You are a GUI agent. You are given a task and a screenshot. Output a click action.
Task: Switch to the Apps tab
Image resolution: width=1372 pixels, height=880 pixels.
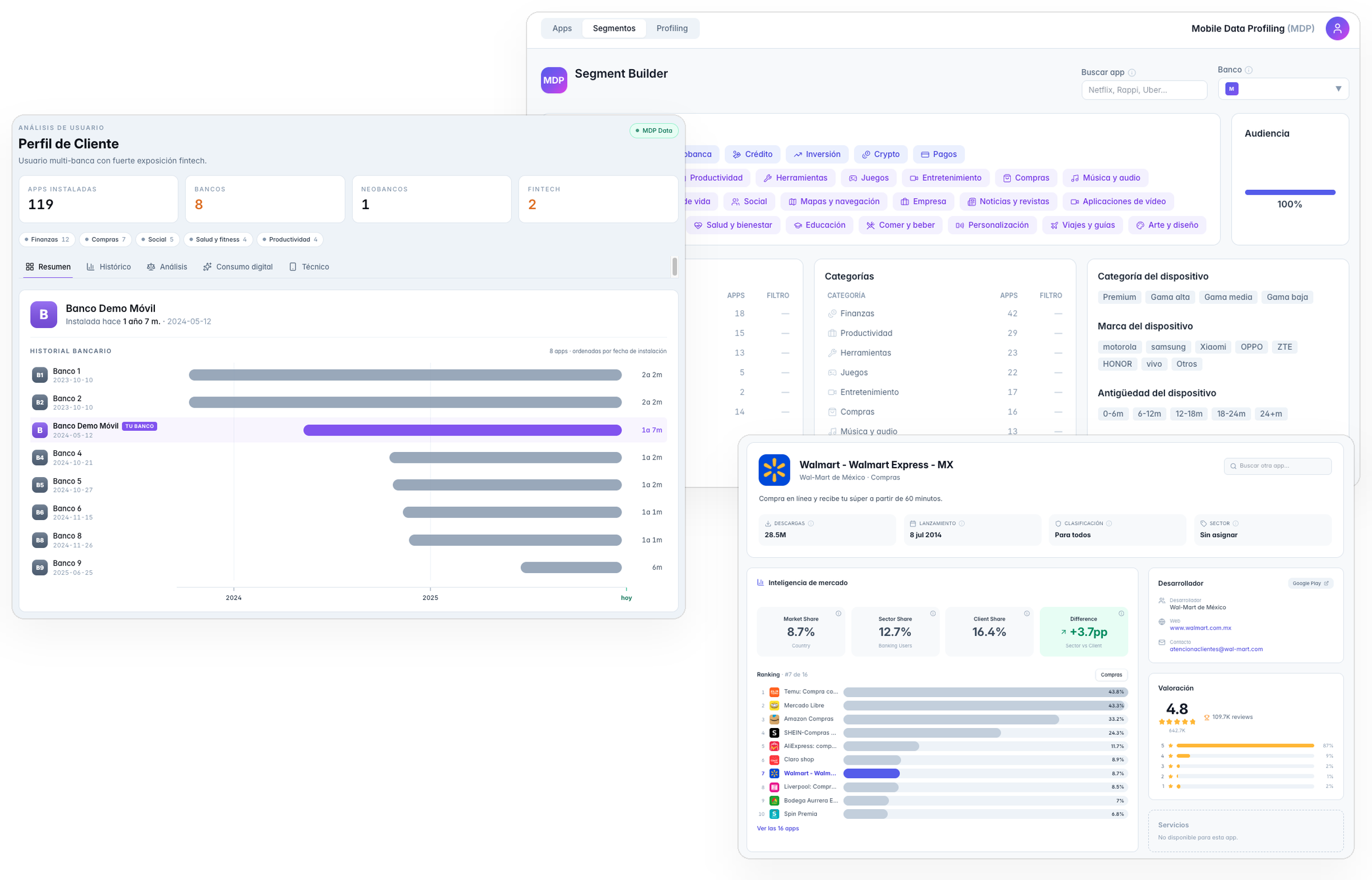(562, 29)
